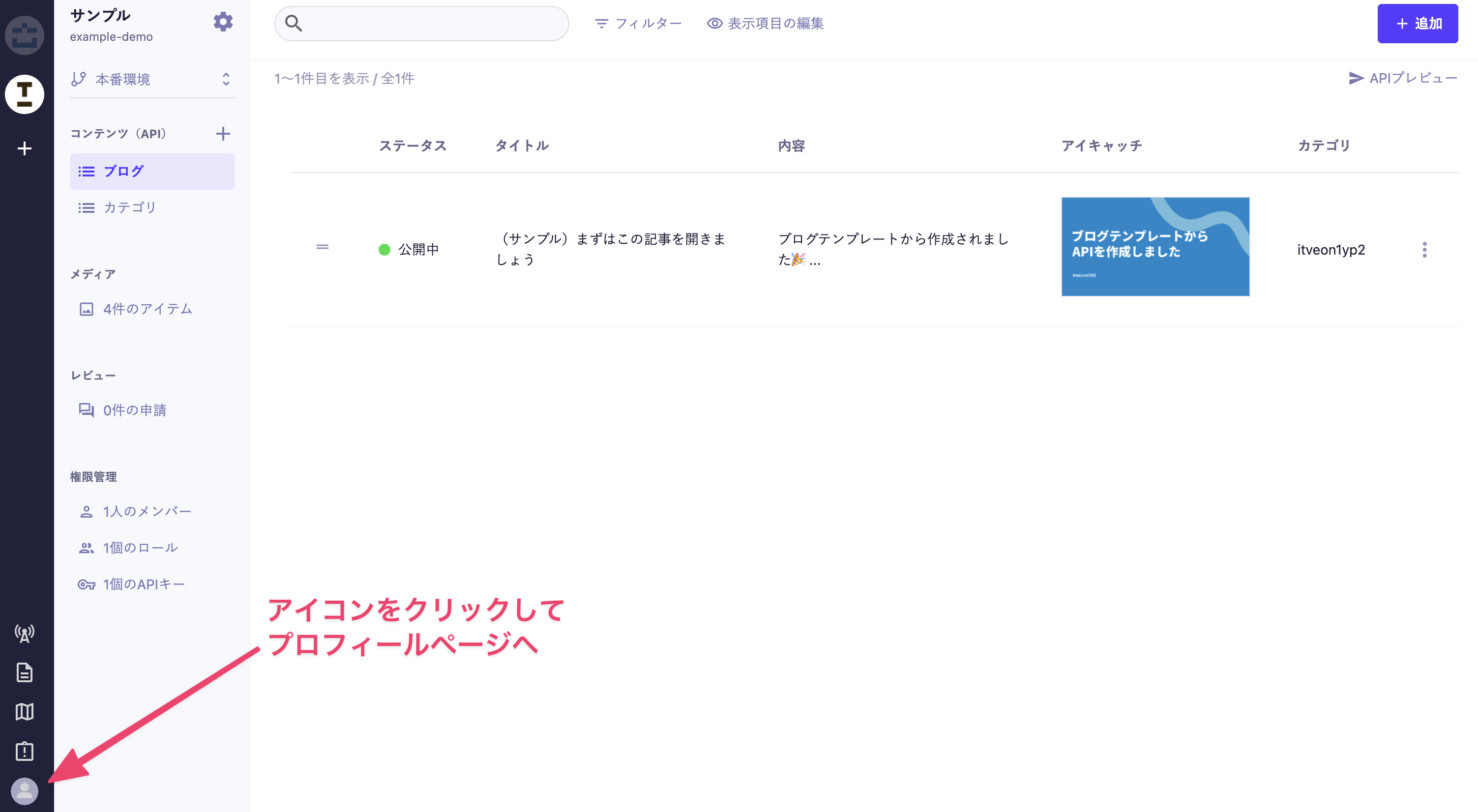Select the T service avatar
1478x812 pixels.
25,94
